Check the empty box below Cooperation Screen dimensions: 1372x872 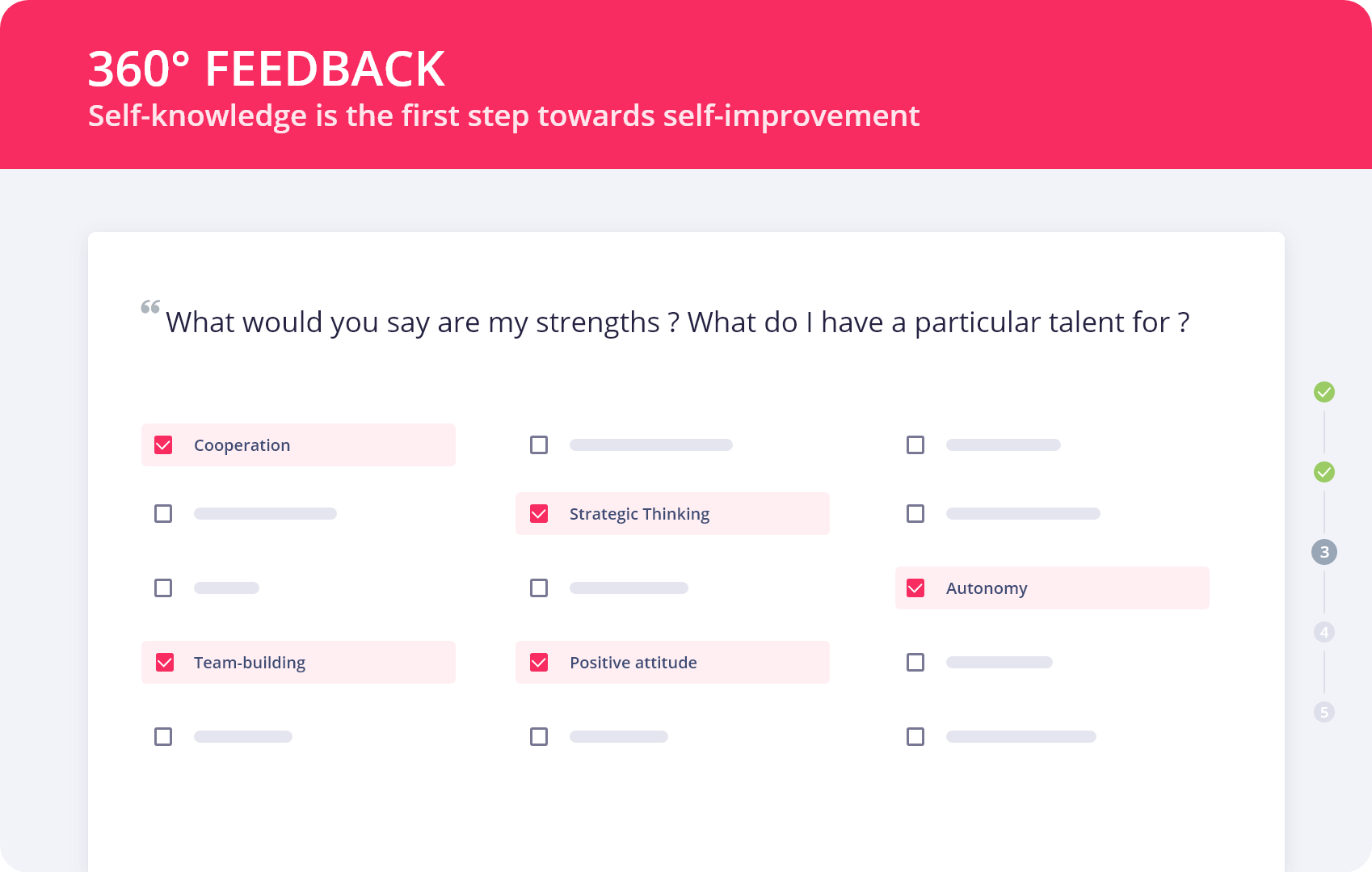point(163,514)
